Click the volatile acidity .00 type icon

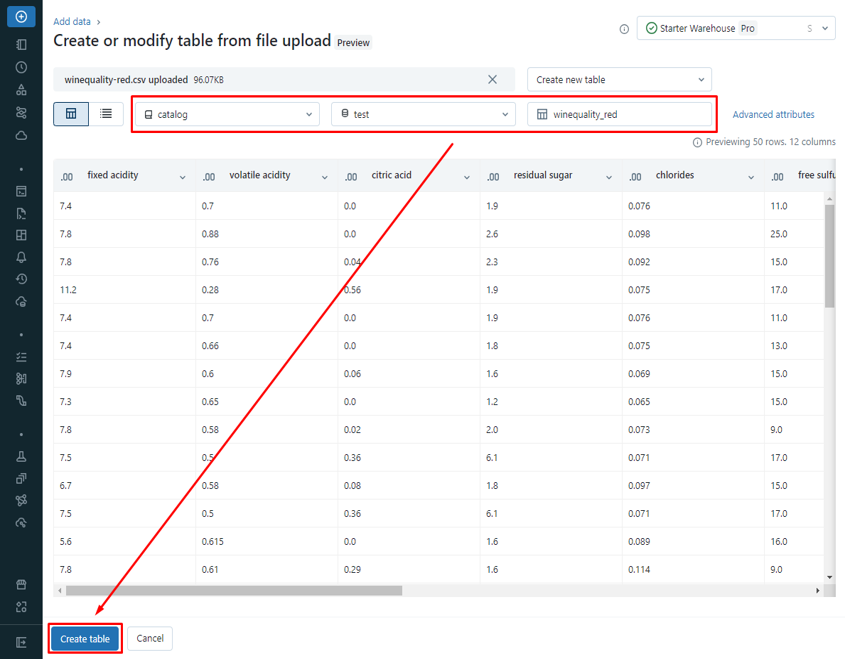[x=209, y=177]
